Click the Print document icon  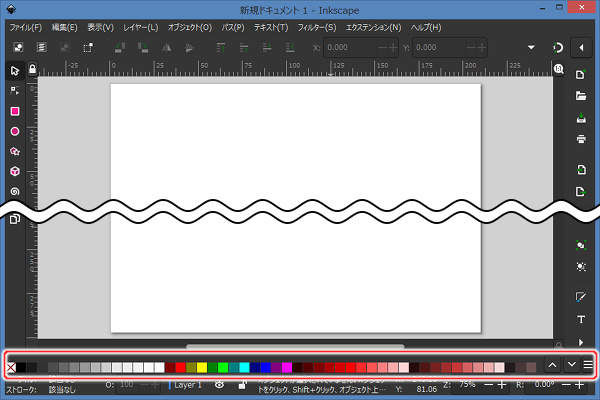(x=581, y=139)
